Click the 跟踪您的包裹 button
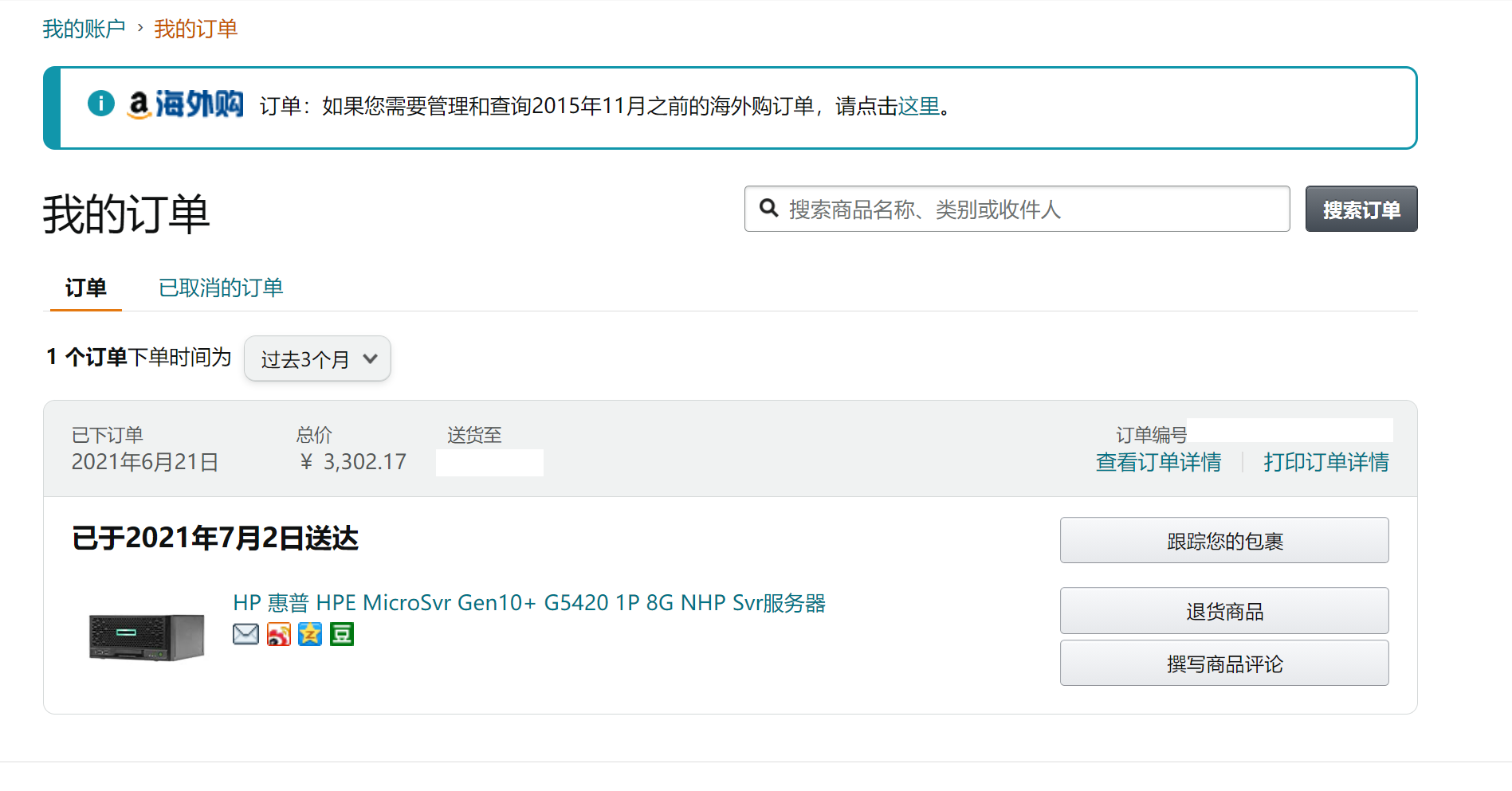 [x=1223, y=541]
